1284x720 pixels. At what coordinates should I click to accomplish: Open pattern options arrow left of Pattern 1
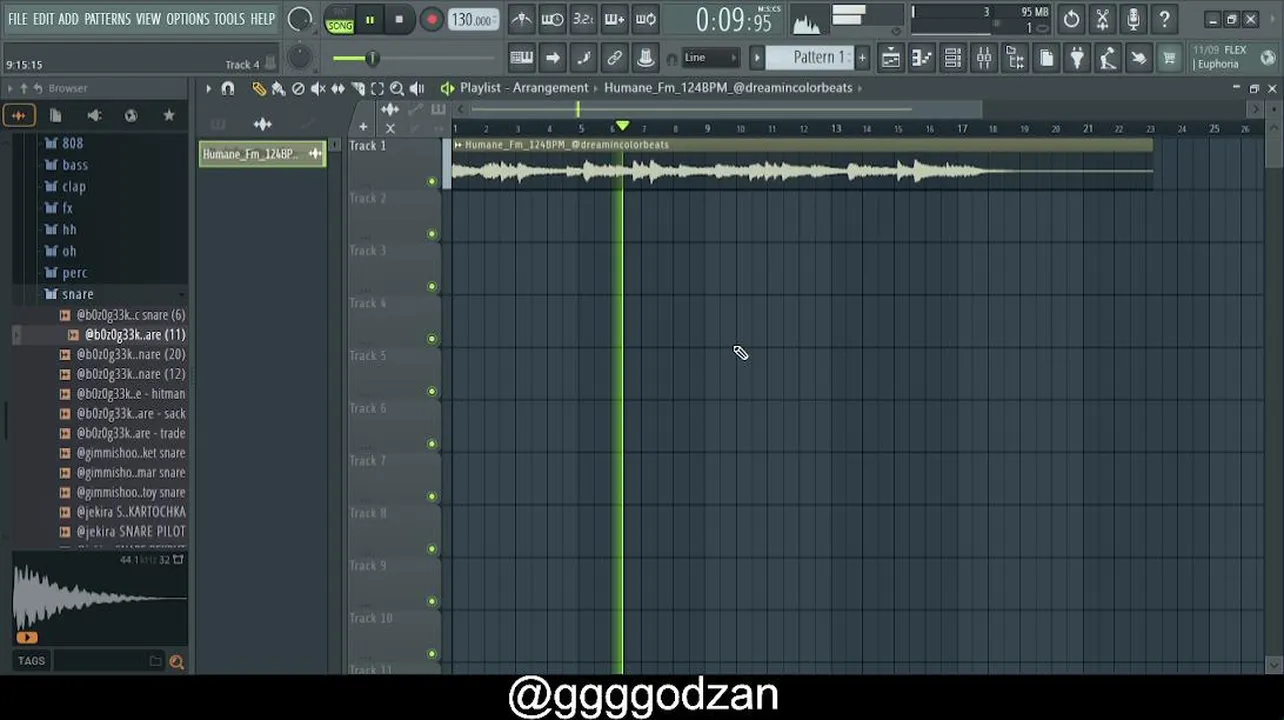[x=757, y=58]
